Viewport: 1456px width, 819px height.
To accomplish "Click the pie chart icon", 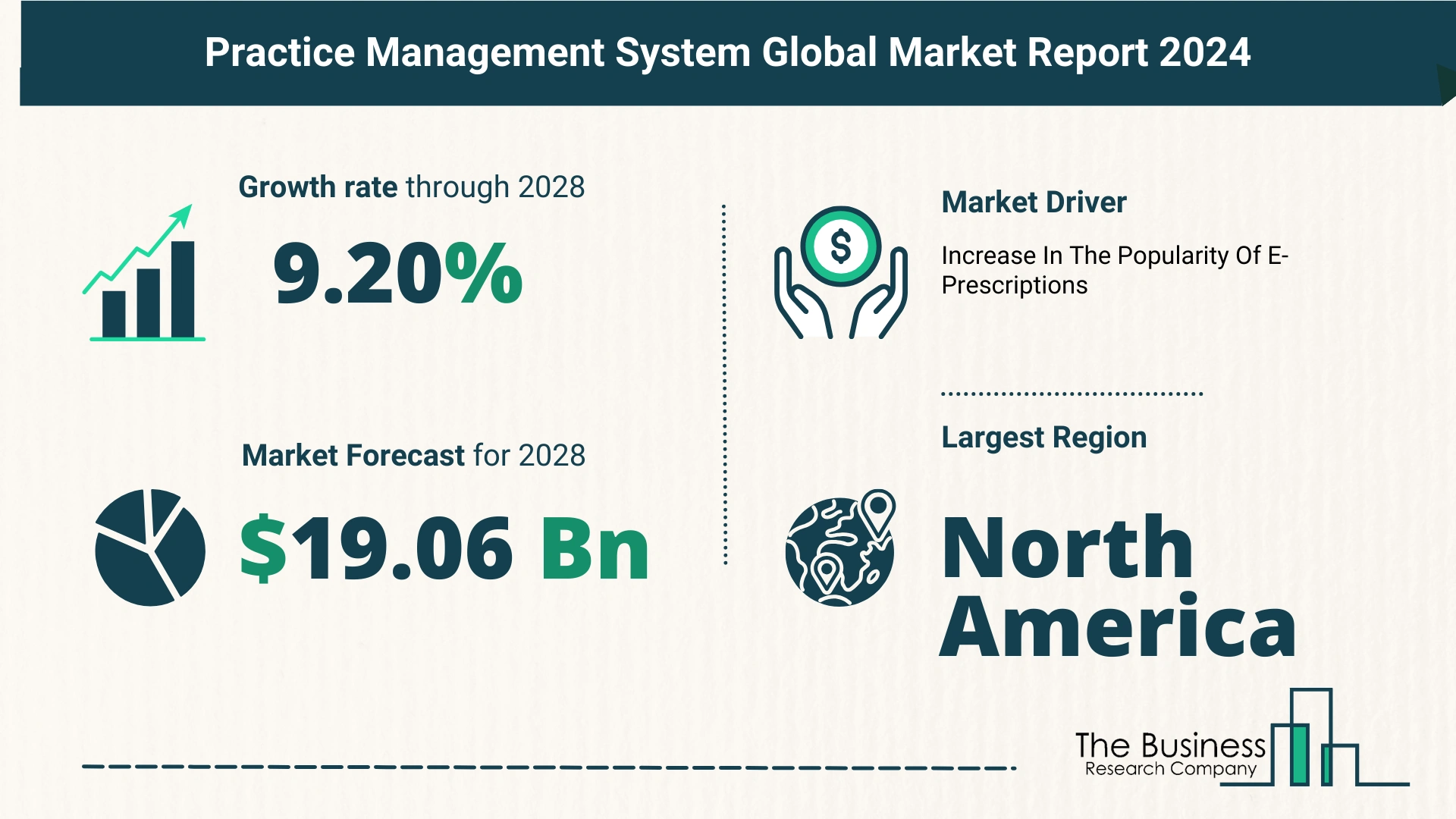I will pyautogui.click(x=150, y=547).
